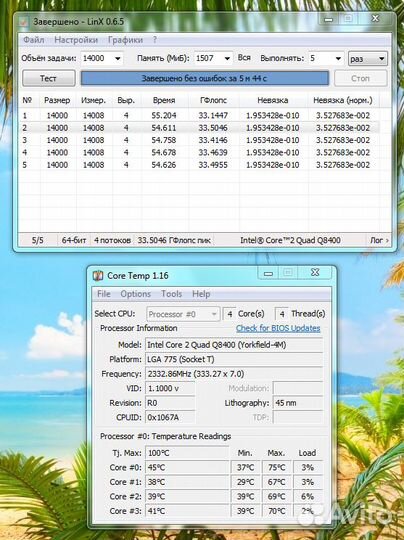Expand the раз units dropdown
The image size is (404, 540).
(368, 59)
